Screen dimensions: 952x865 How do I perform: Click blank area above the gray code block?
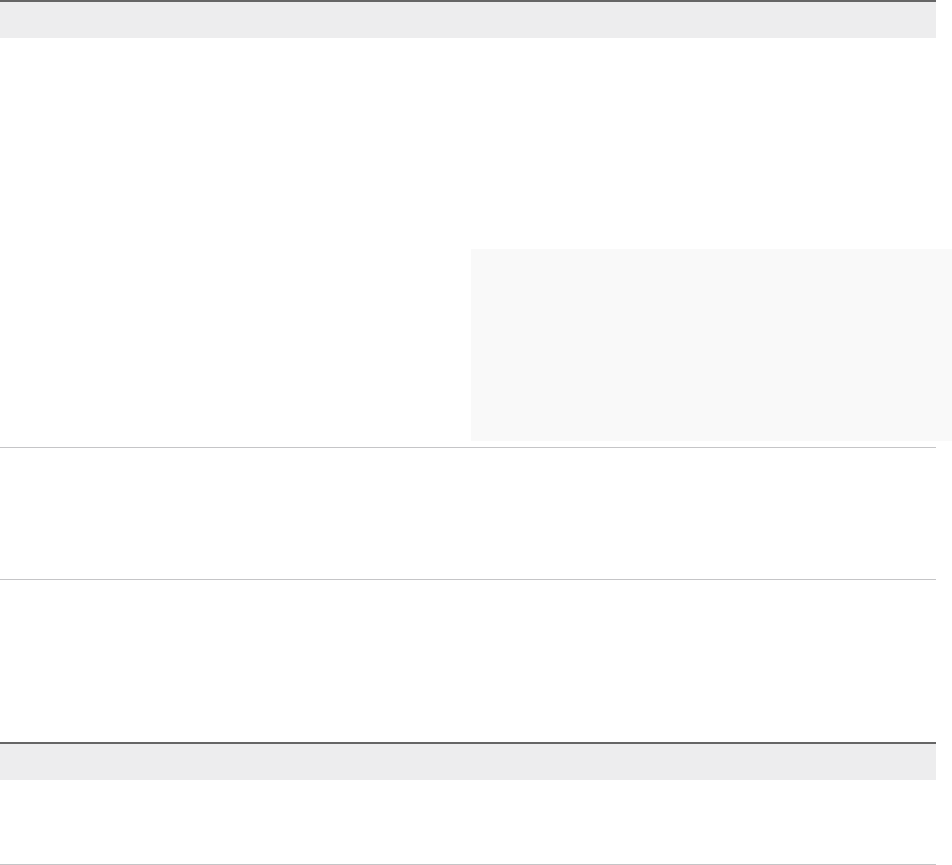pos(700,140)
